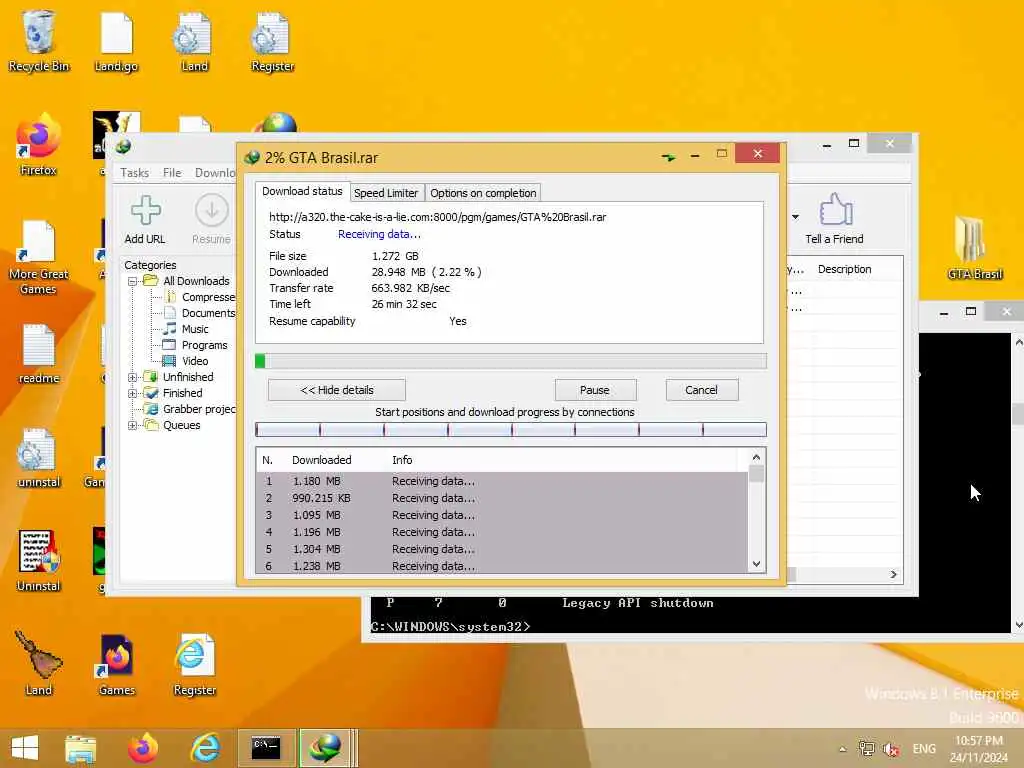This screenshot has width=1024, height=768.
Task: Open the Options on completion tab
Action: pos(483,193)
